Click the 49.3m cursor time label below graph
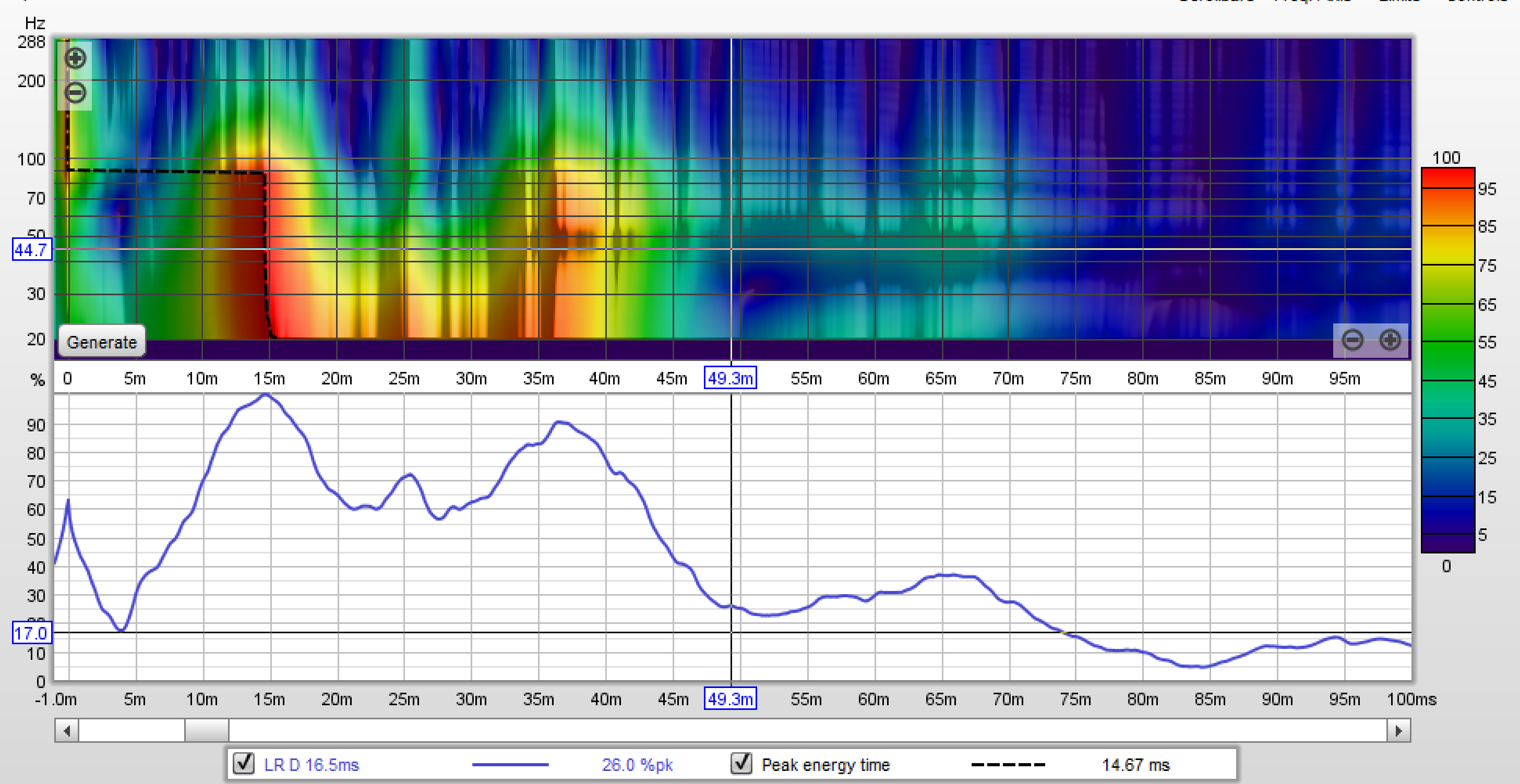The width and height of the screenshot is (1520, 784). tap(730, 699)
